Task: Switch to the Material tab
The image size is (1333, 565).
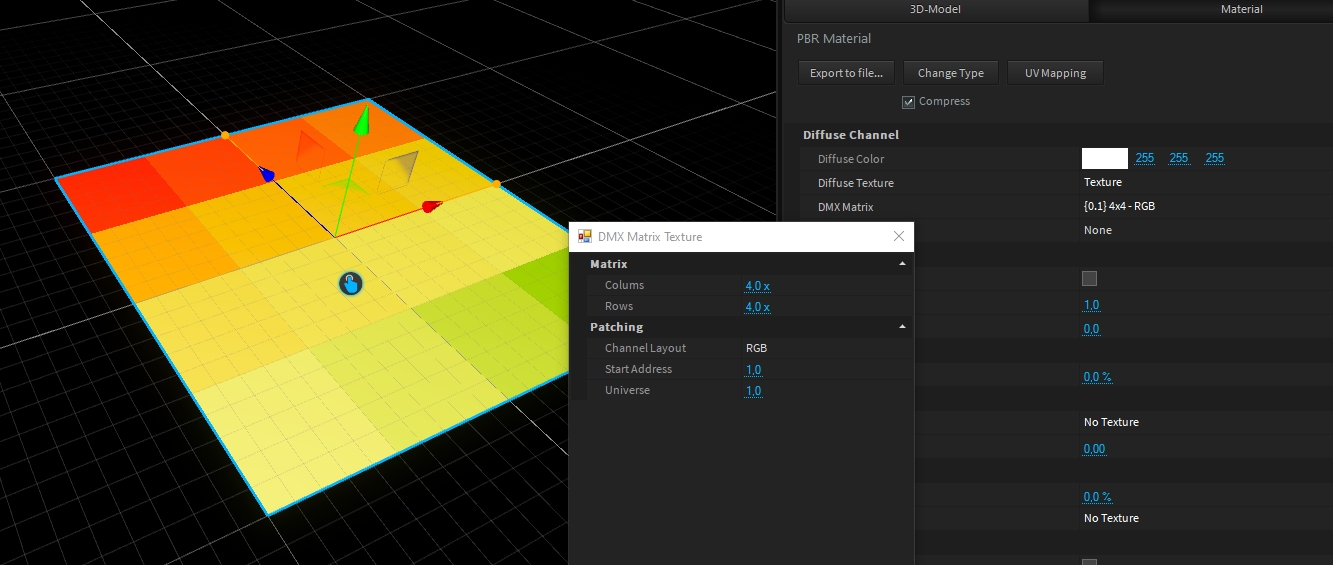Action: (1241, 10)
